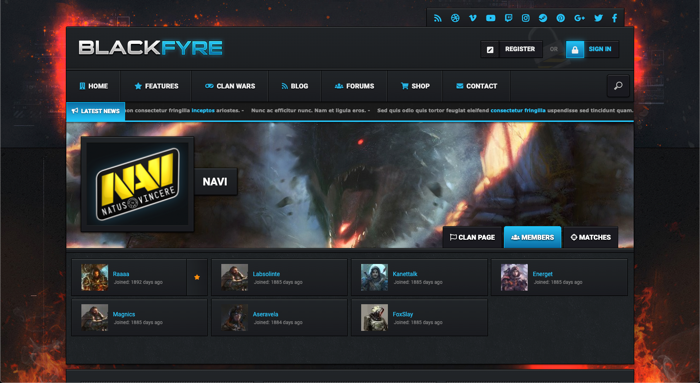Image resolution: width=700 pixels, height=383 pixels.
Task: Open the Pinterest social icon
Action: pyautogui.click(x=561, y=18)
